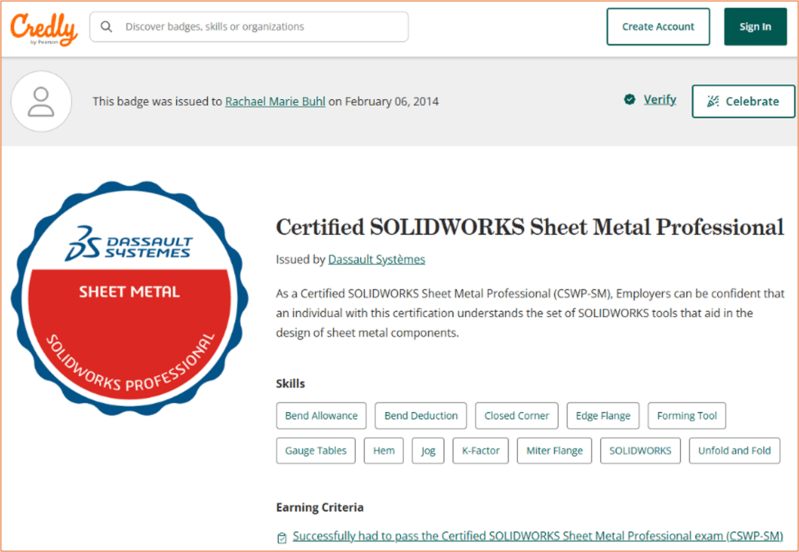The image size is (799, 552).
Task: Focus the Discover badges search field
Action: point(249,27)
